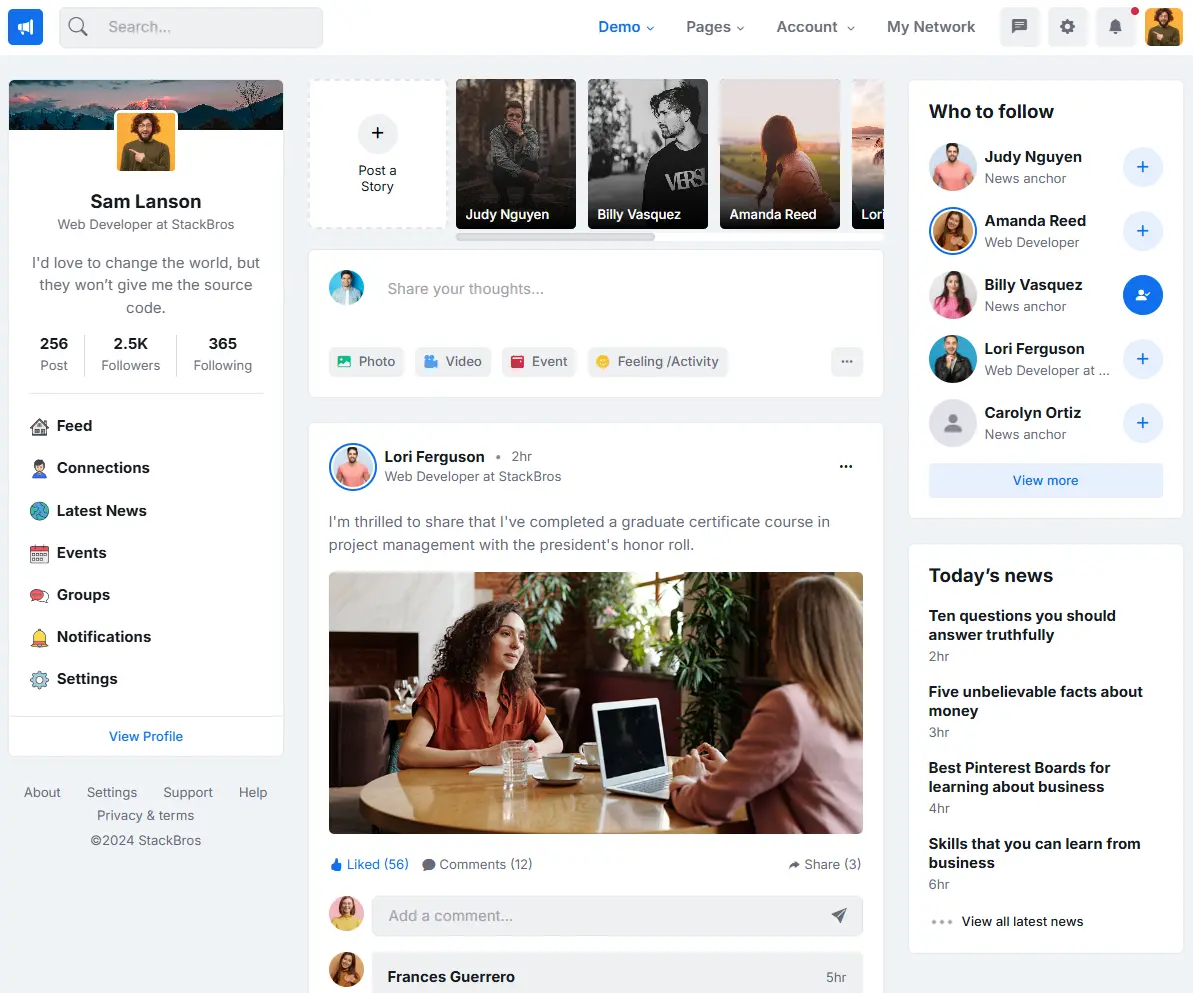Follow Carolyn Ortiz with plus button
1193x993 pixels.
pyautogui.click(x=1142, y=422)
